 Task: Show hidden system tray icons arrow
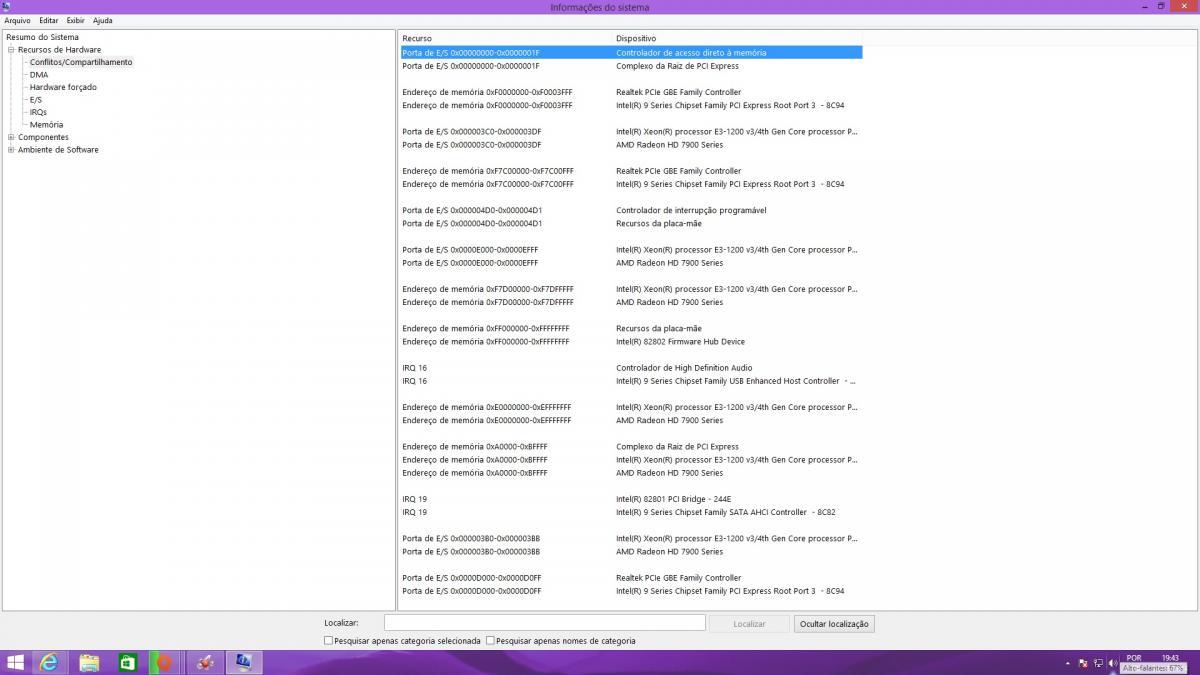point(1068,663)
